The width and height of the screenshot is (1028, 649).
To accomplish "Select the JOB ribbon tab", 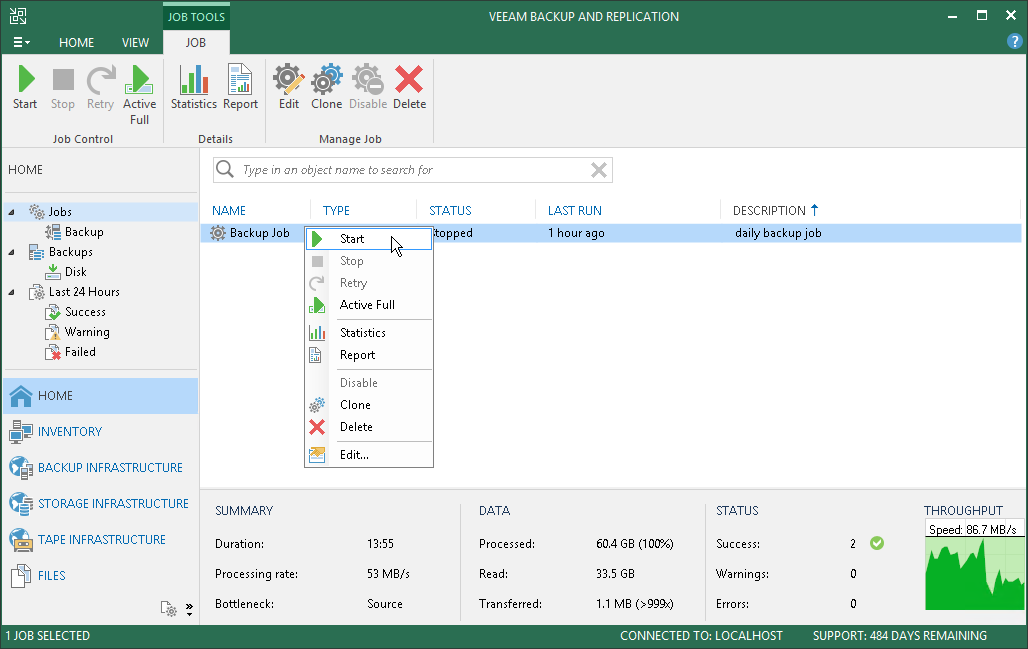I will click(195, 43).
